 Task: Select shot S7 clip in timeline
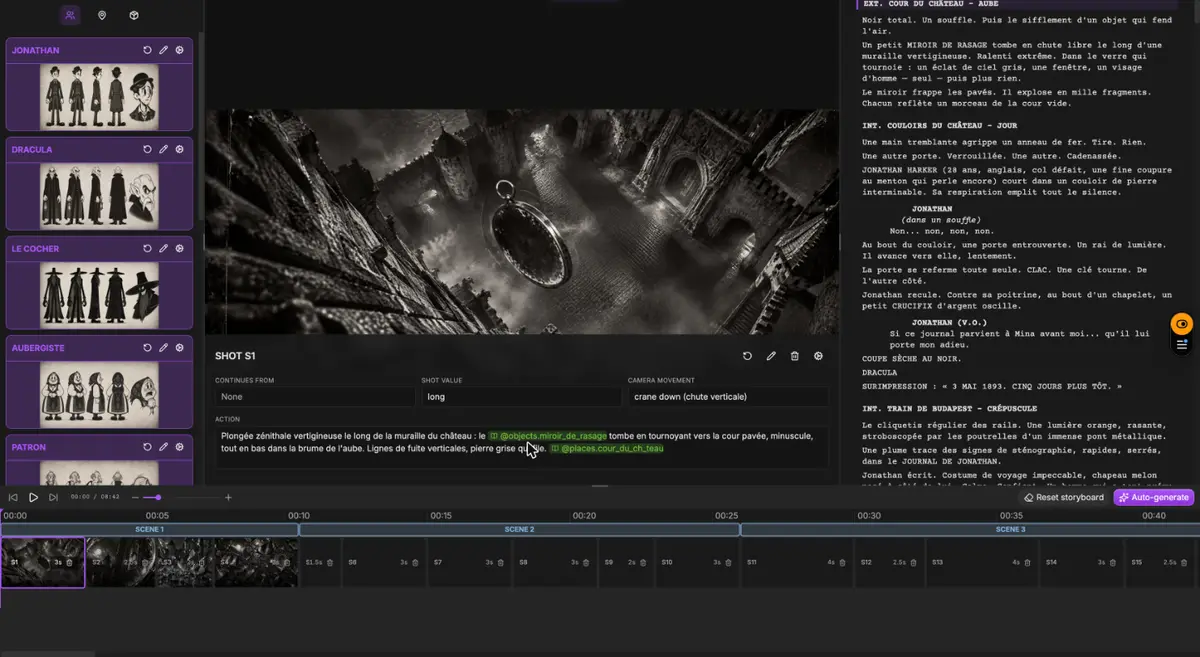point(469,562)
